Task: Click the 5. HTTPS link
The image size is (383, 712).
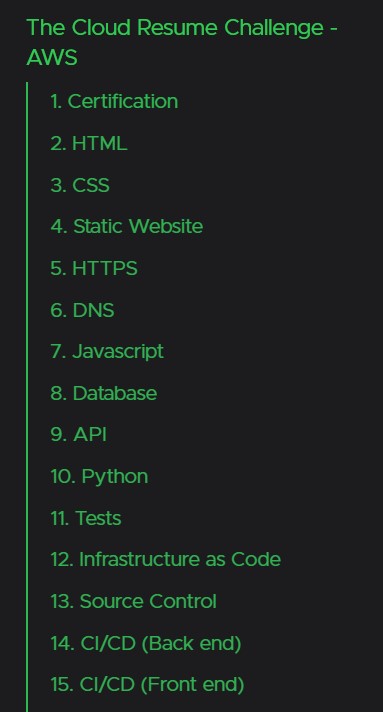Action: [x=94, y=268]
